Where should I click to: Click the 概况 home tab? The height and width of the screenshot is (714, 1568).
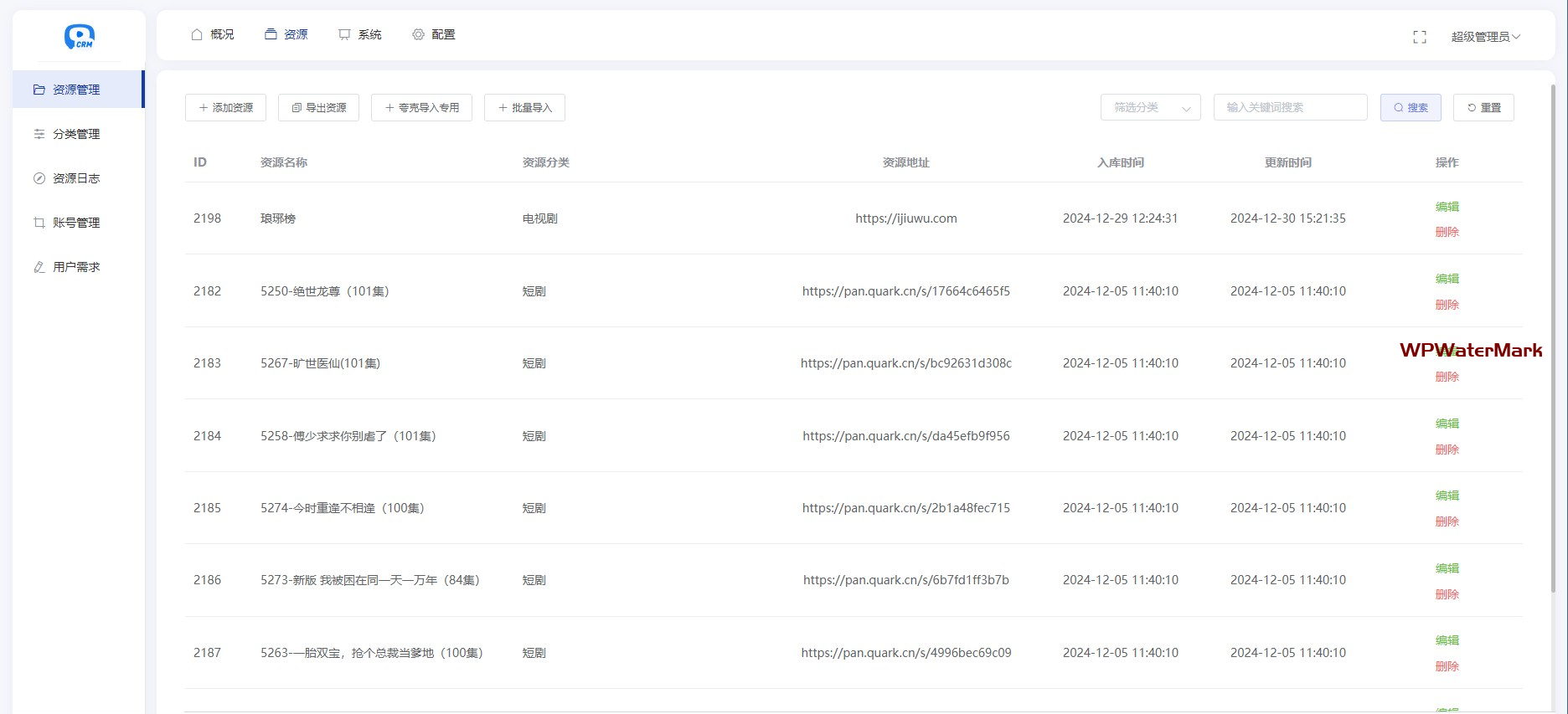pos(213,34)
